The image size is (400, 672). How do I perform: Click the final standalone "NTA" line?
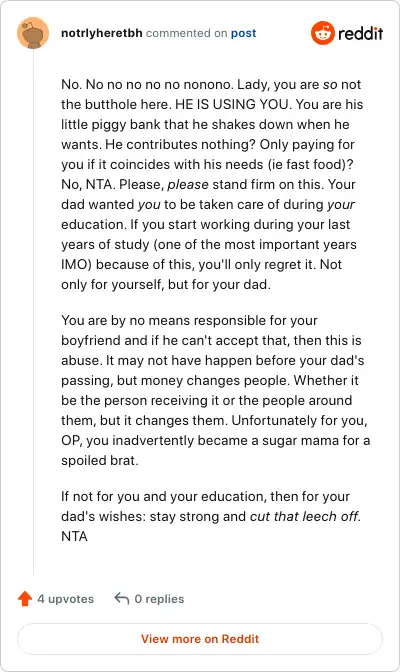[74, 536]
